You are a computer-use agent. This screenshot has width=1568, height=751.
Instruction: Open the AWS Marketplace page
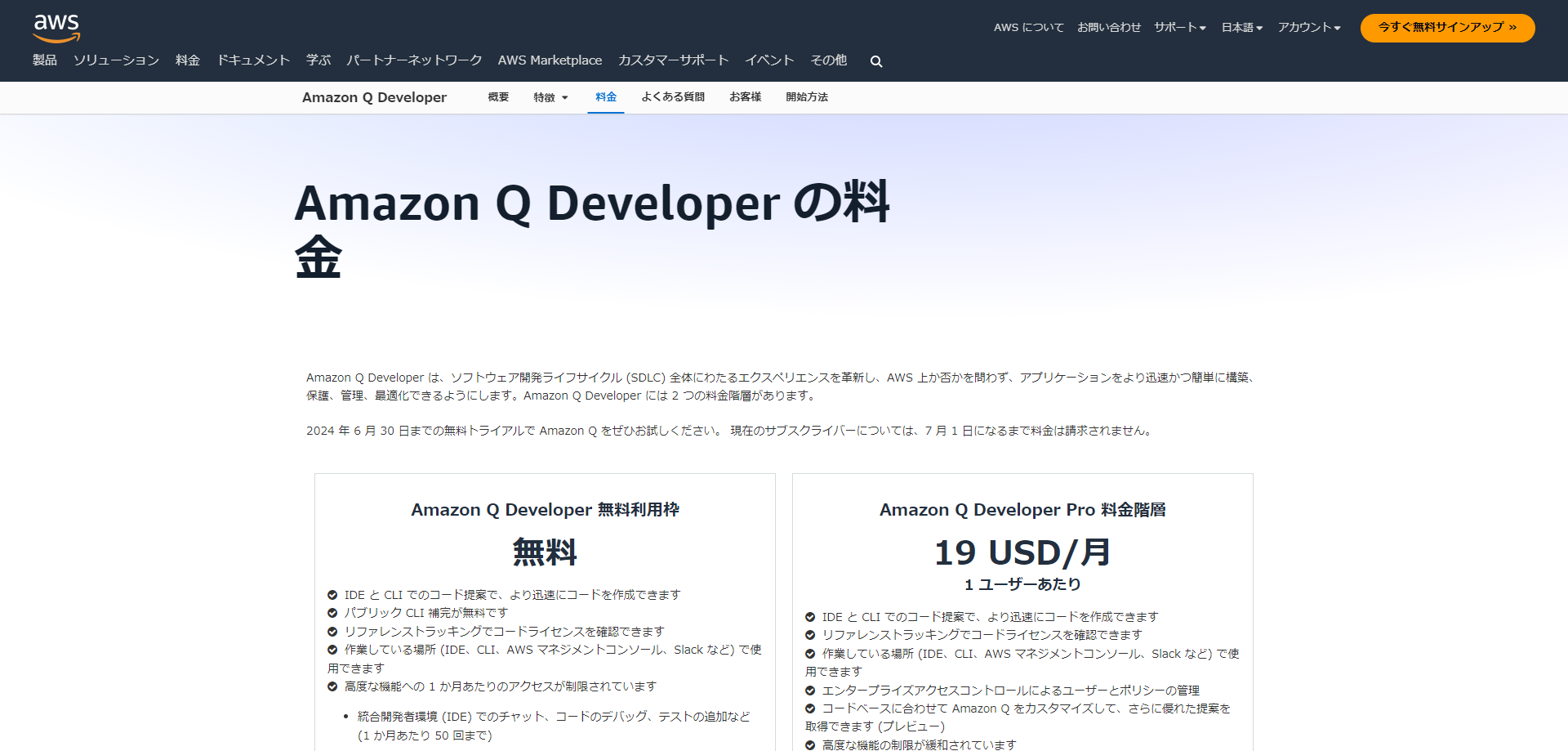550,60
